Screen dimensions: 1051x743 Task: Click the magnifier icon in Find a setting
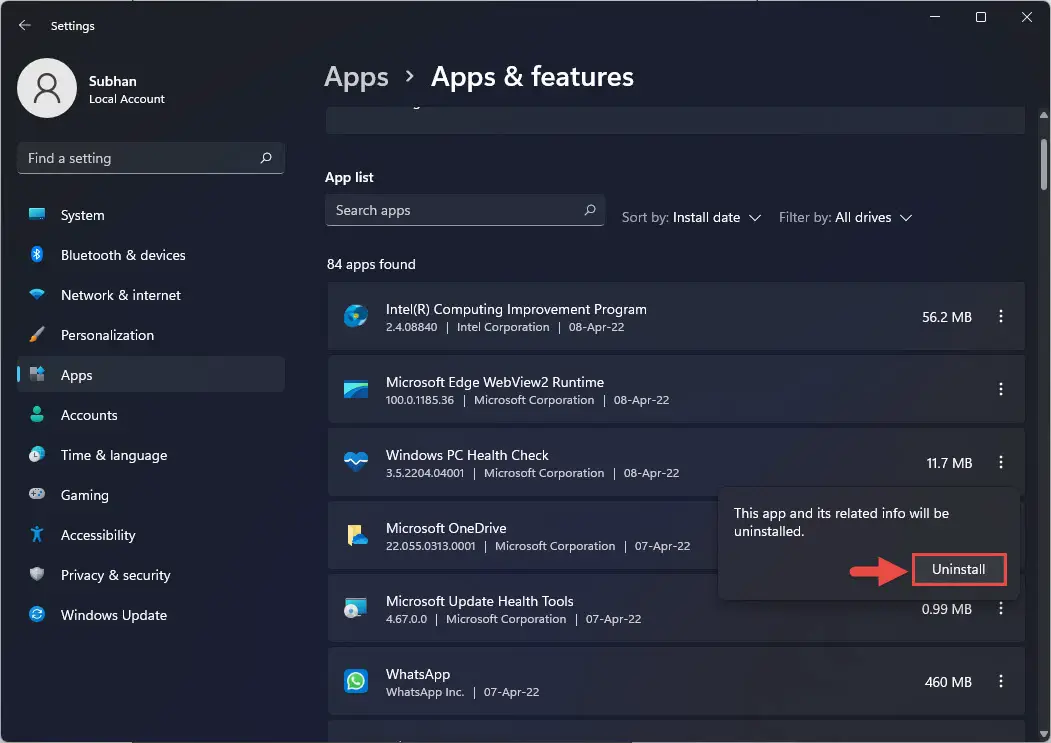pyautogui.click(x=266, y=158)
